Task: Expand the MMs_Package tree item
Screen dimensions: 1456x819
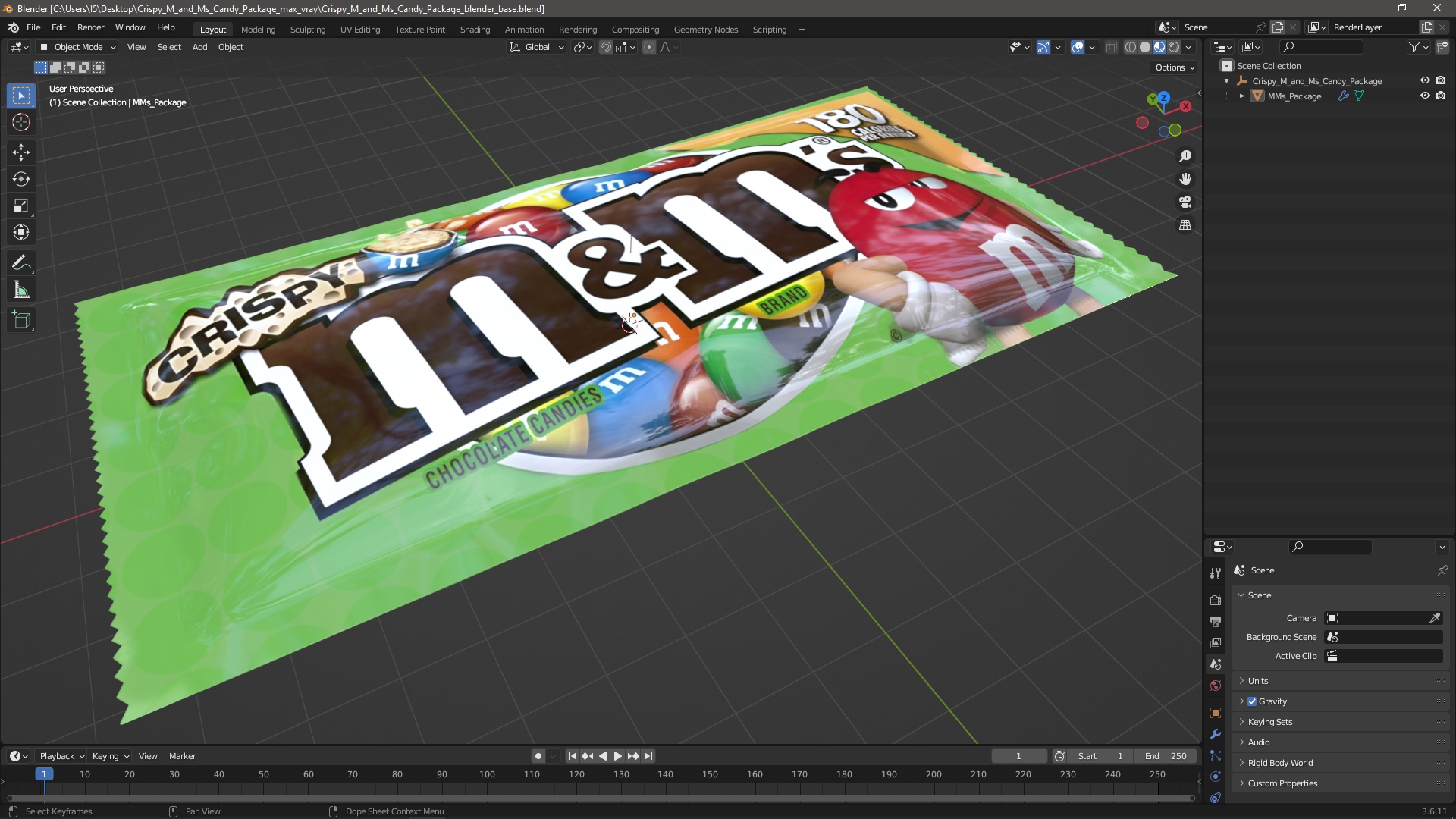Action: (1241, 96)
